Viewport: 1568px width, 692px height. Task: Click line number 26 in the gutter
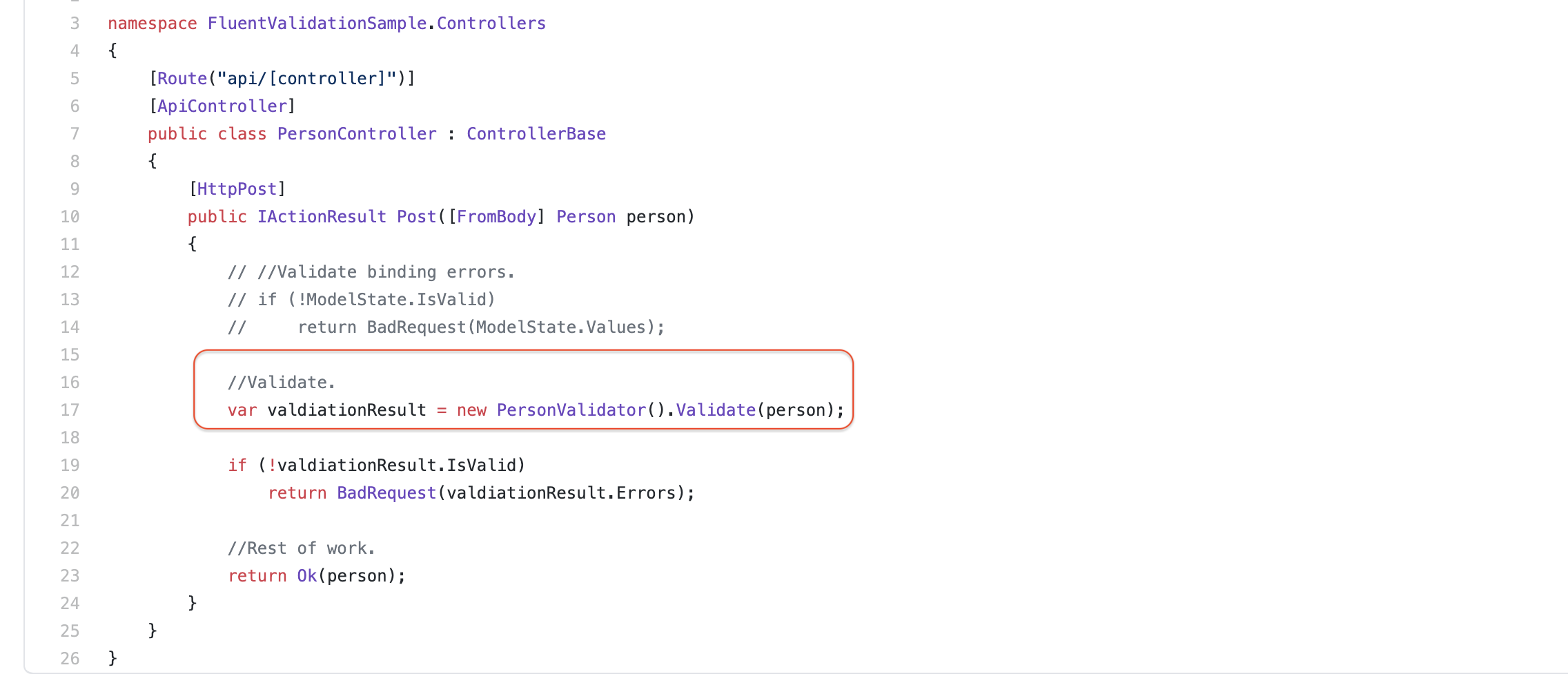(x=70, y=659)
